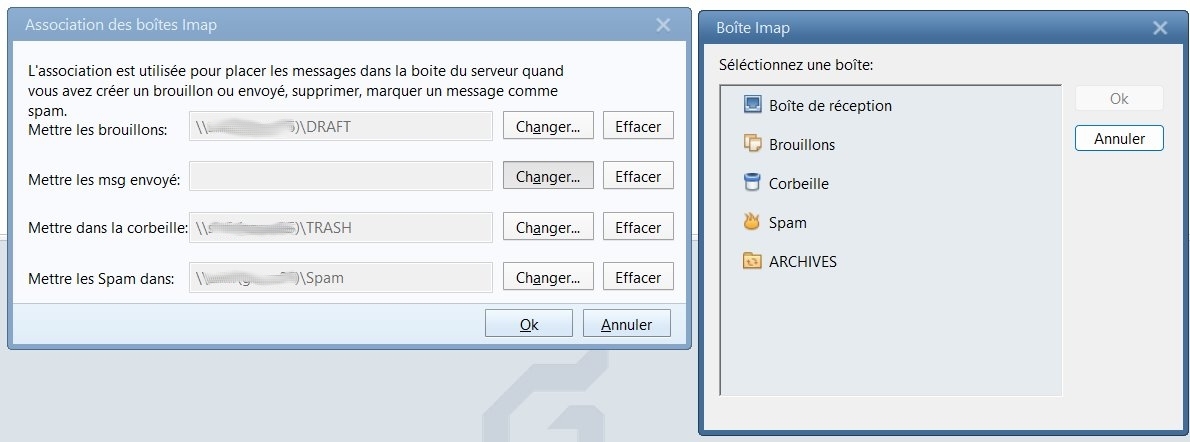This screenshot has width=1190, height=442.
Task: Confirm association dialog with Ok
Action: click(529, 324)
